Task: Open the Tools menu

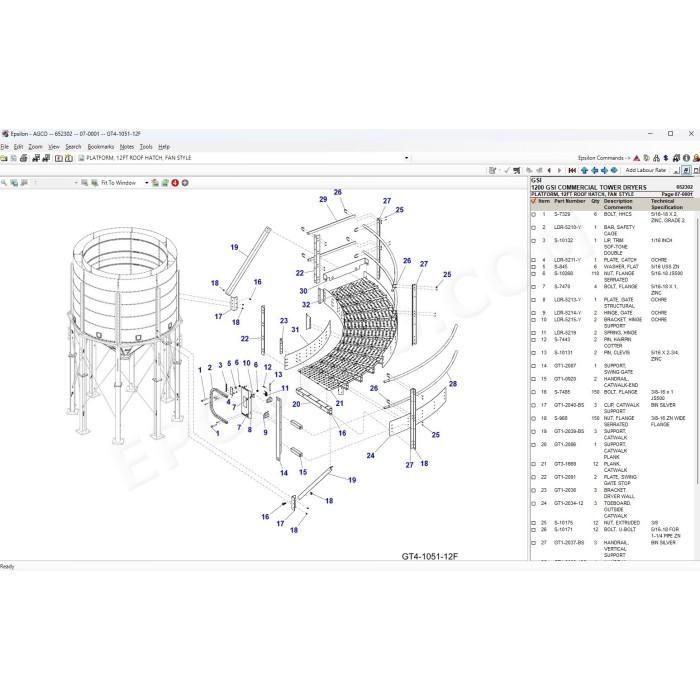Action: tap(146, 146)
